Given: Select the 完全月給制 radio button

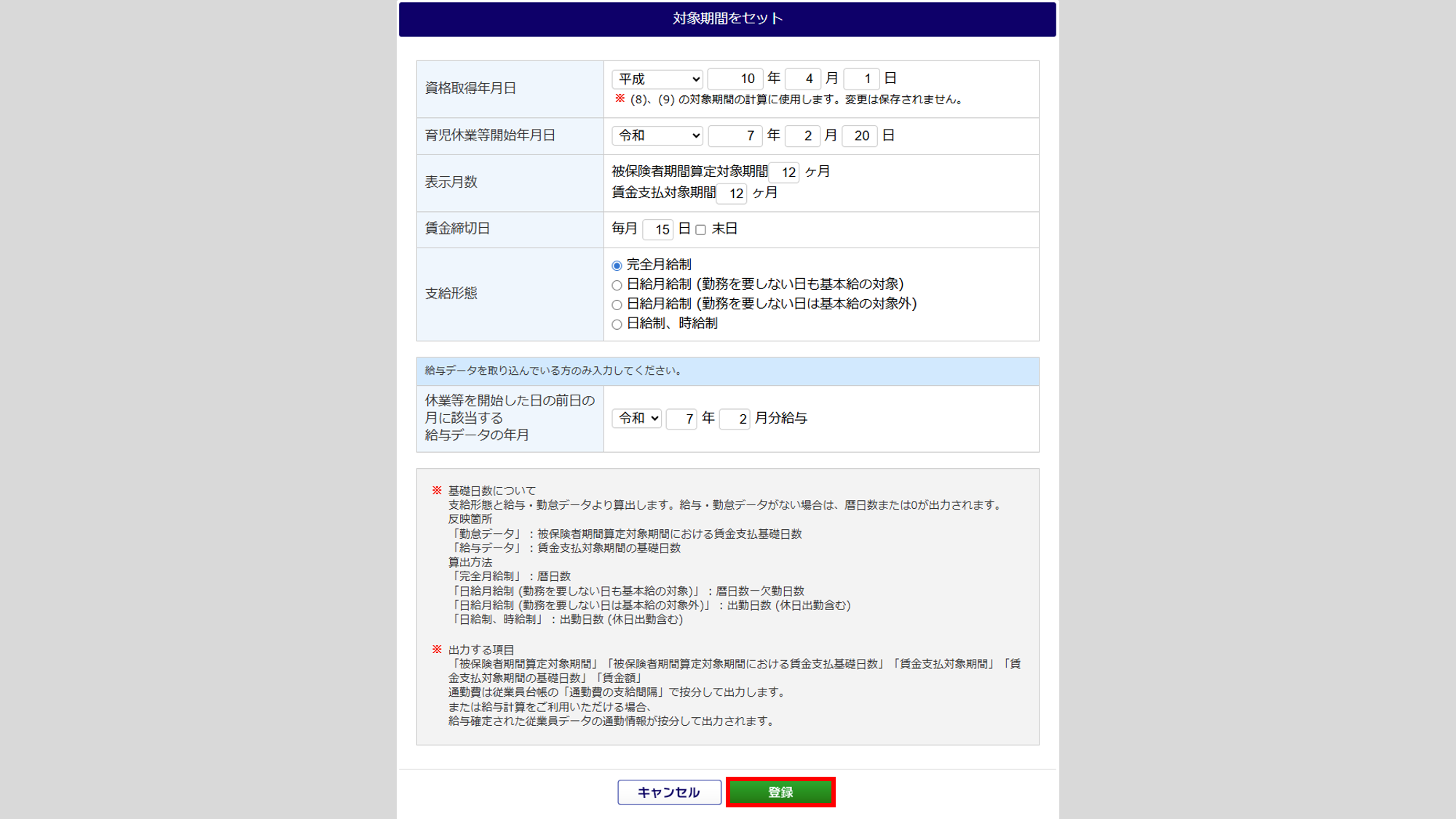Looking at the screenshot, I should click(617, 266).
